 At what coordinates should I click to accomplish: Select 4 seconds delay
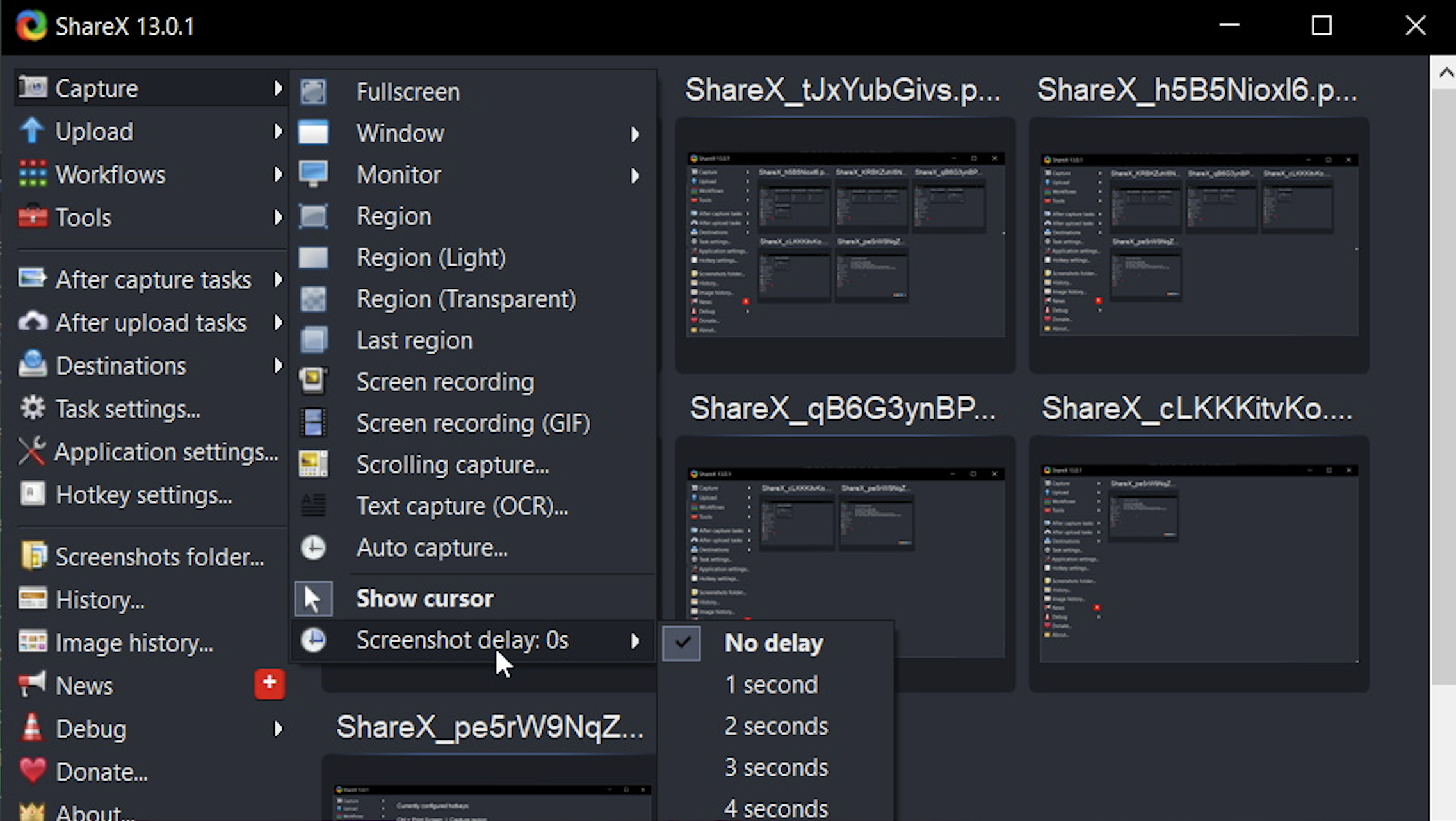[775, 808]
